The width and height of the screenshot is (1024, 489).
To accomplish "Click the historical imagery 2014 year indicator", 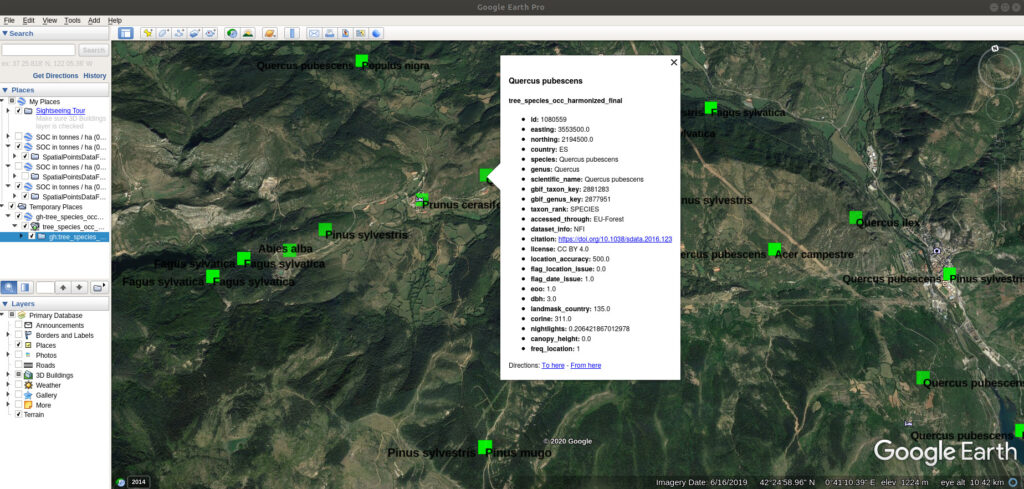I will [138, 482].
